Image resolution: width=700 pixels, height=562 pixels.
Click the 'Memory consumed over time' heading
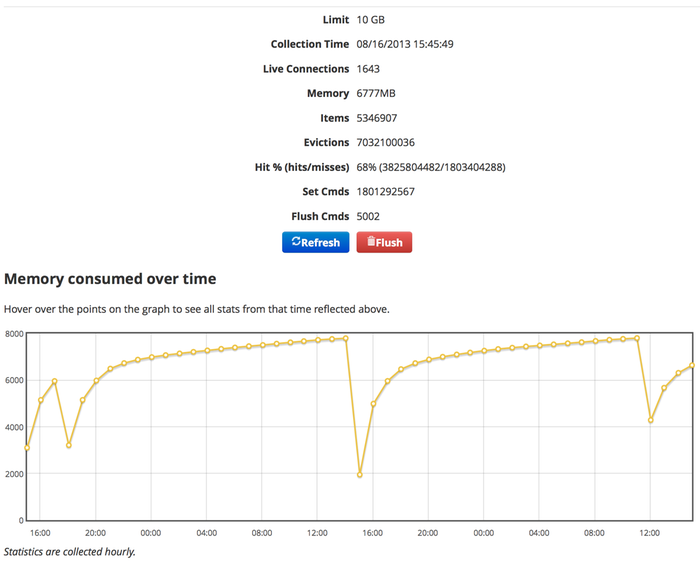point(110,279)
